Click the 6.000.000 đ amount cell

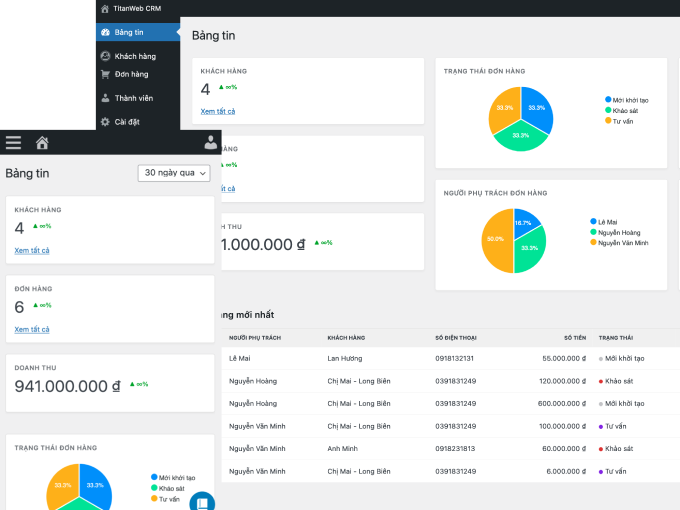(x=566, y=471)
